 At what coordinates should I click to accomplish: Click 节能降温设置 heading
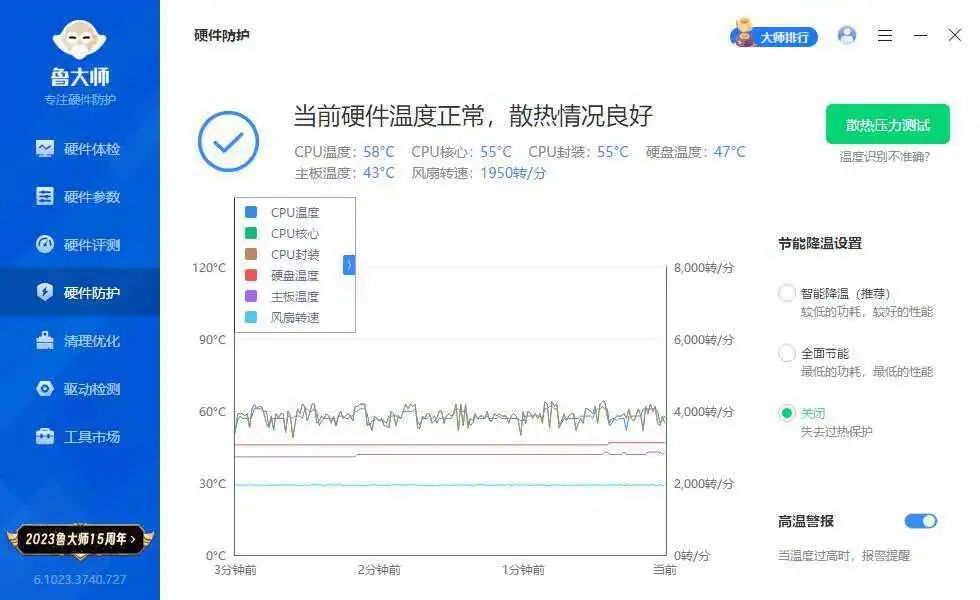pyautogui.click(x=820, y=243)
